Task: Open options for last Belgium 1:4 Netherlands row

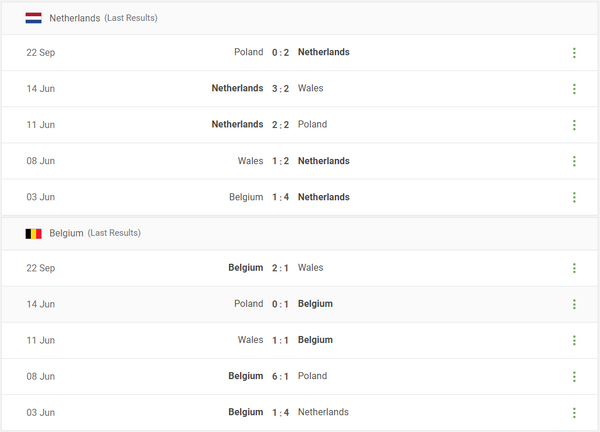Action: coord(574,413)
